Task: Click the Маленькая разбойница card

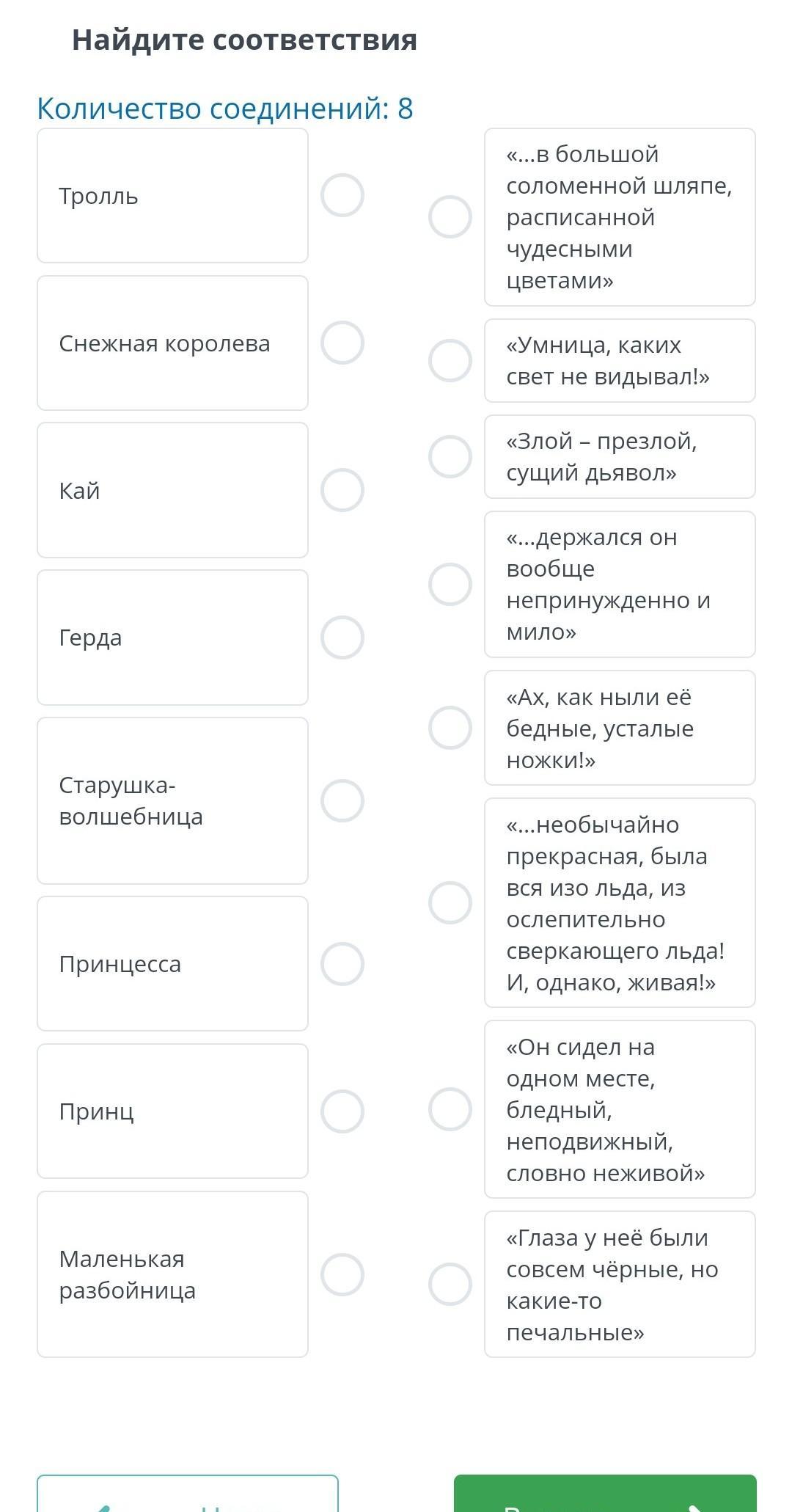Action: point(172,1274)
